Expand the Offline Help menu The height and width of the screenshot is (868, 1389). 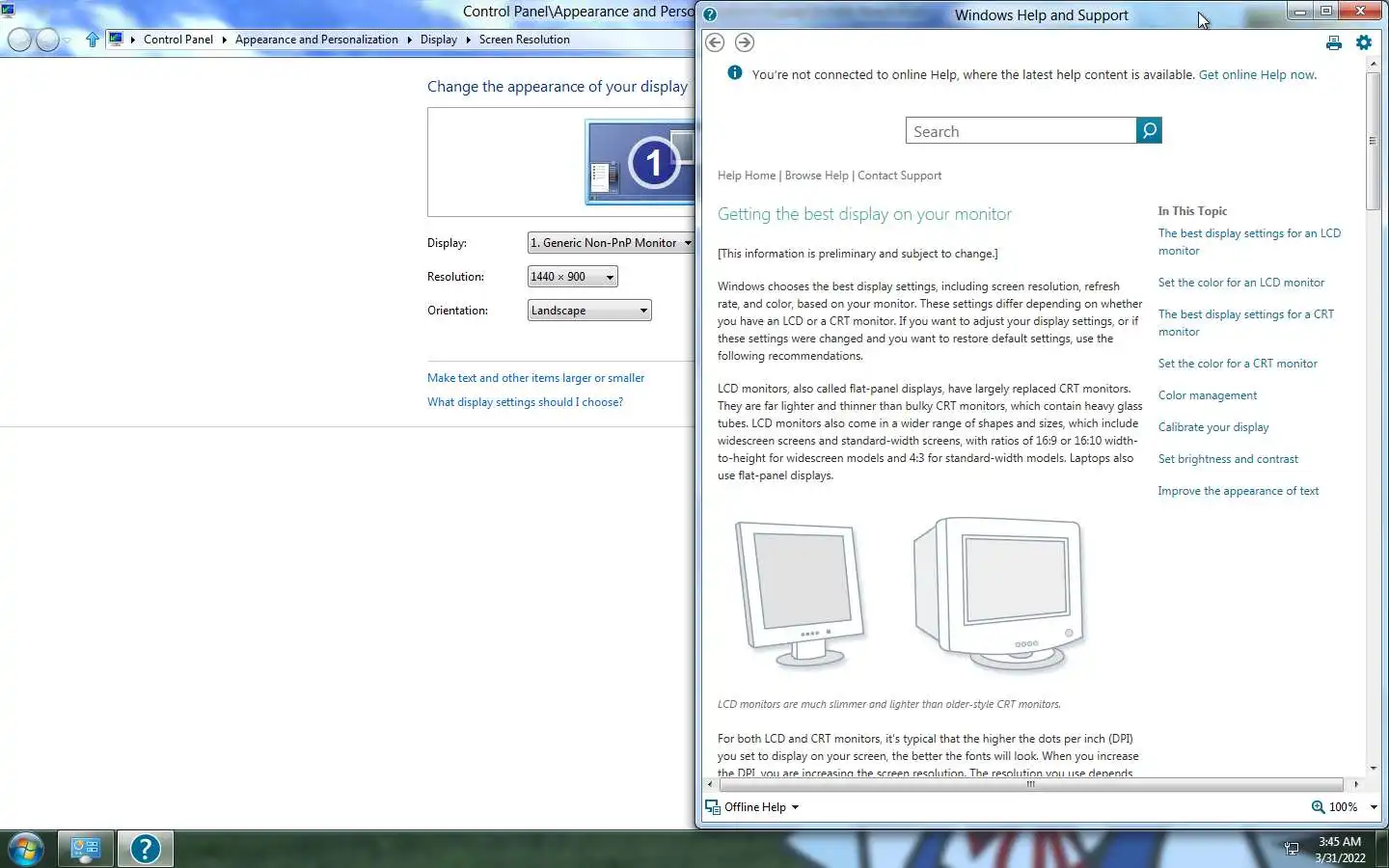(x=795, y=807)
